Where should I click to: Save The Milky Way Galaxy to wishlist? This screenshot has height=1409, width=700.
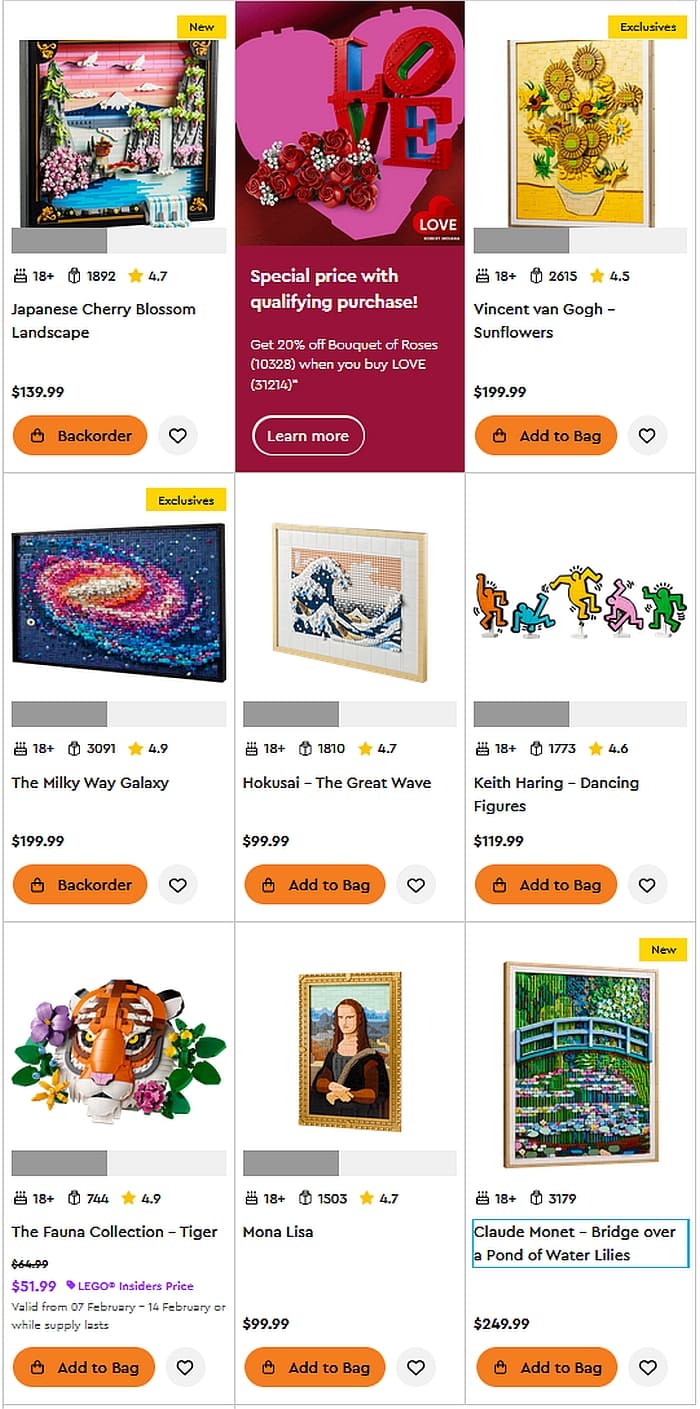[178, 885]
